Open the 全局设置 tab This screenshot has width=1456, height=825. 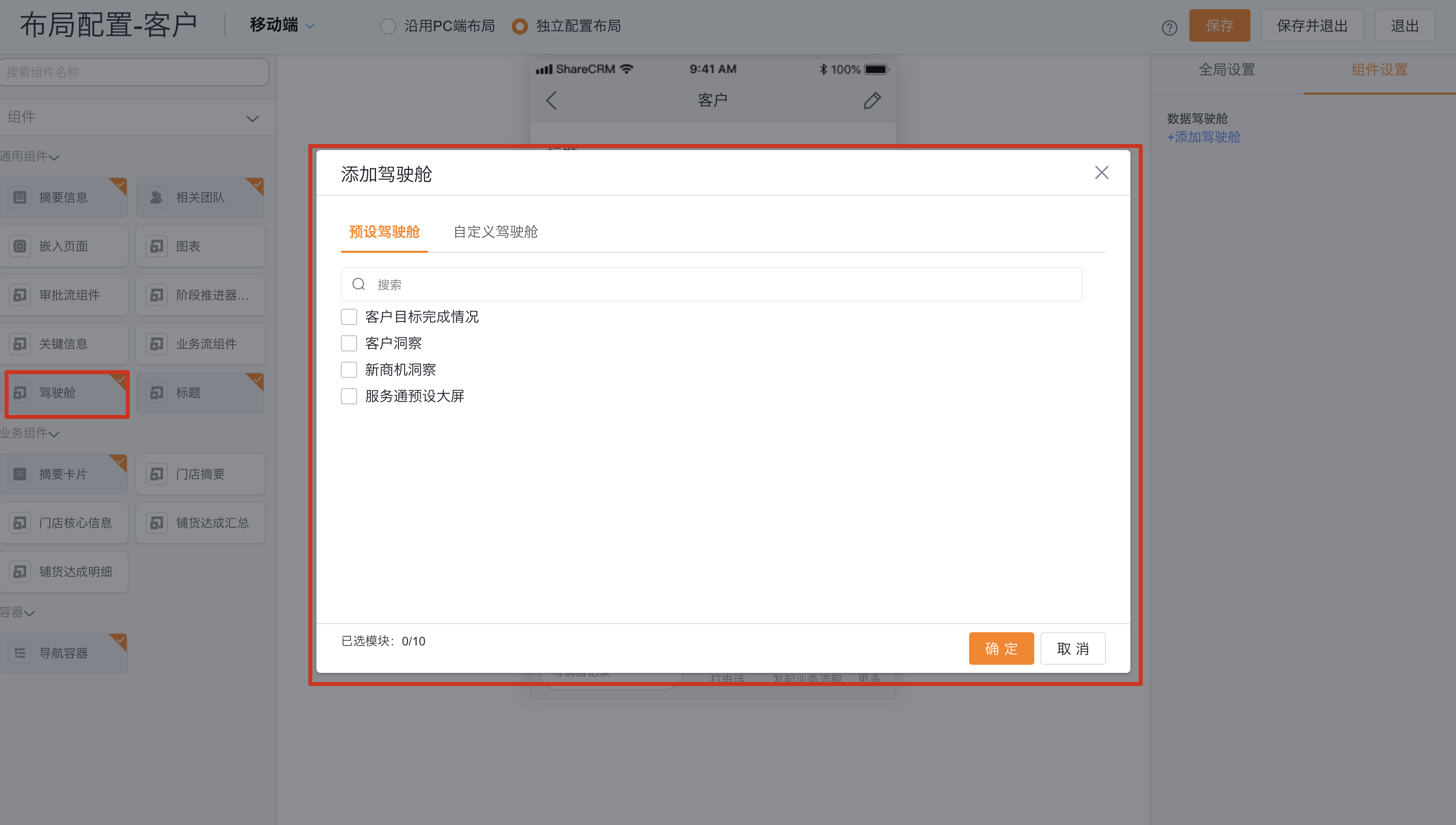tap(1227, 70)
